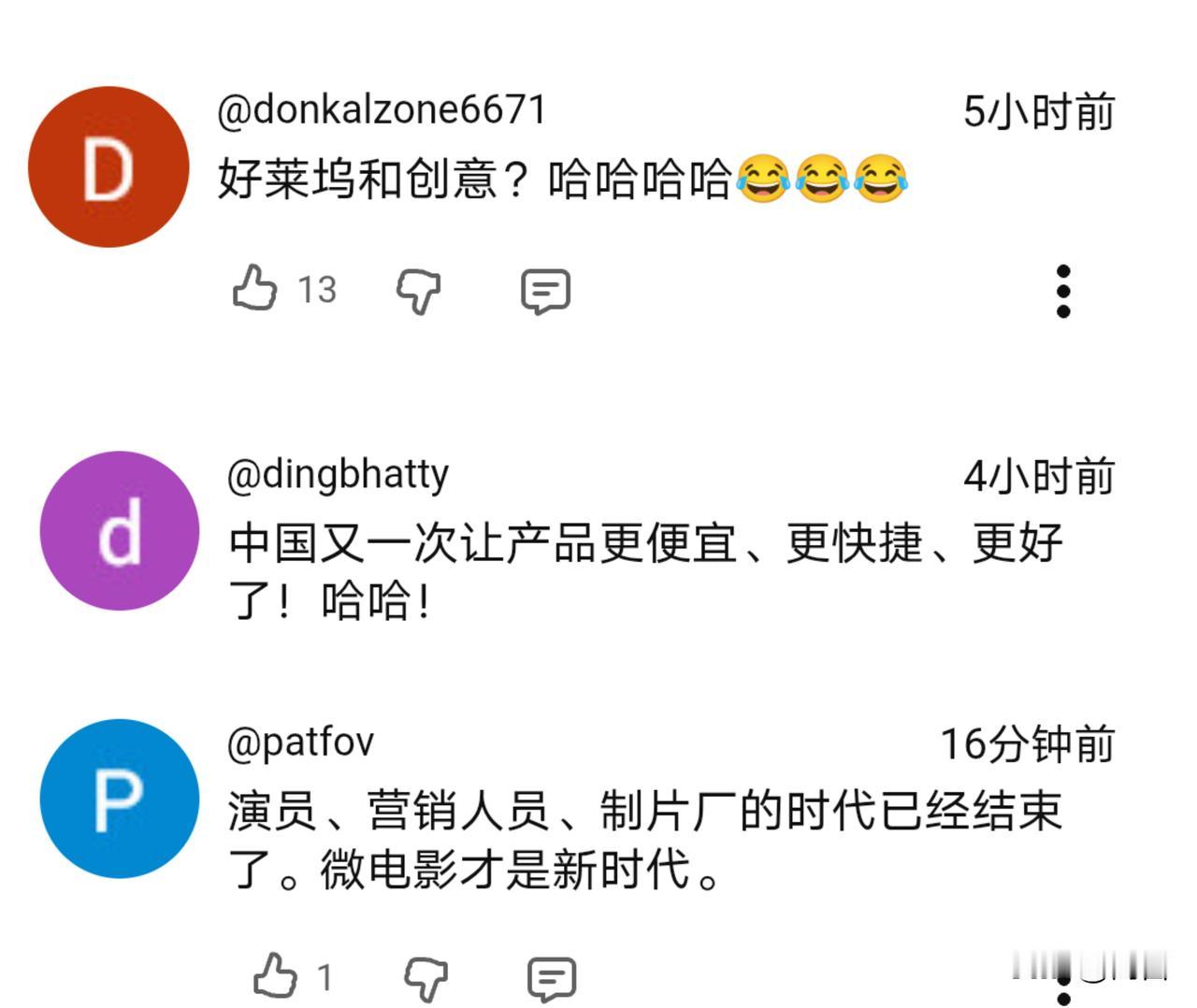Screen dimensions: 1197x1008
Task: Visit the @donkalzone6671 channel link
Action: (x=382, y=109)
